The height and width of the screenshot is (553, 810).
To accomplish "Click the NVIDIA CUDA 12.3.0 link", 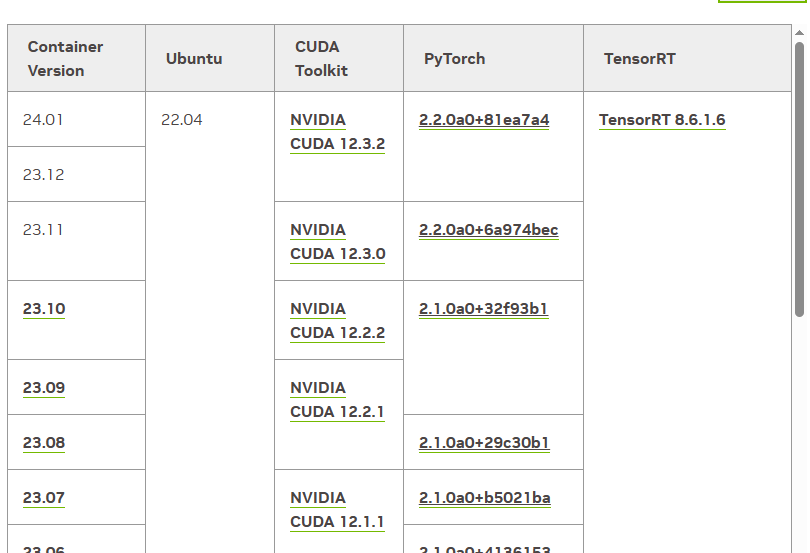I will 337,242.
